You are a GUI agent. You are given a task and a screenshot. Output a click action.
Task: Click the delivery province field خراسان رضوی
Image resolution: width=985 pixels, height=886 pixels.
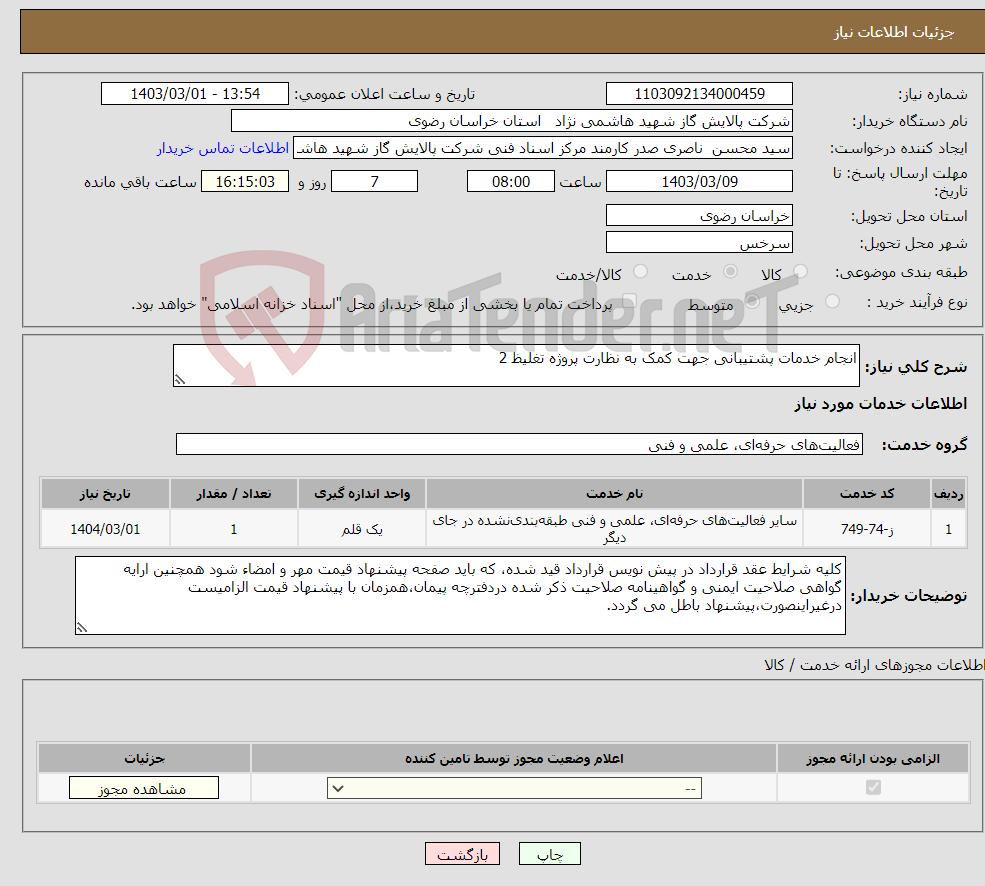pyautogui.click(x=699, y=216)
